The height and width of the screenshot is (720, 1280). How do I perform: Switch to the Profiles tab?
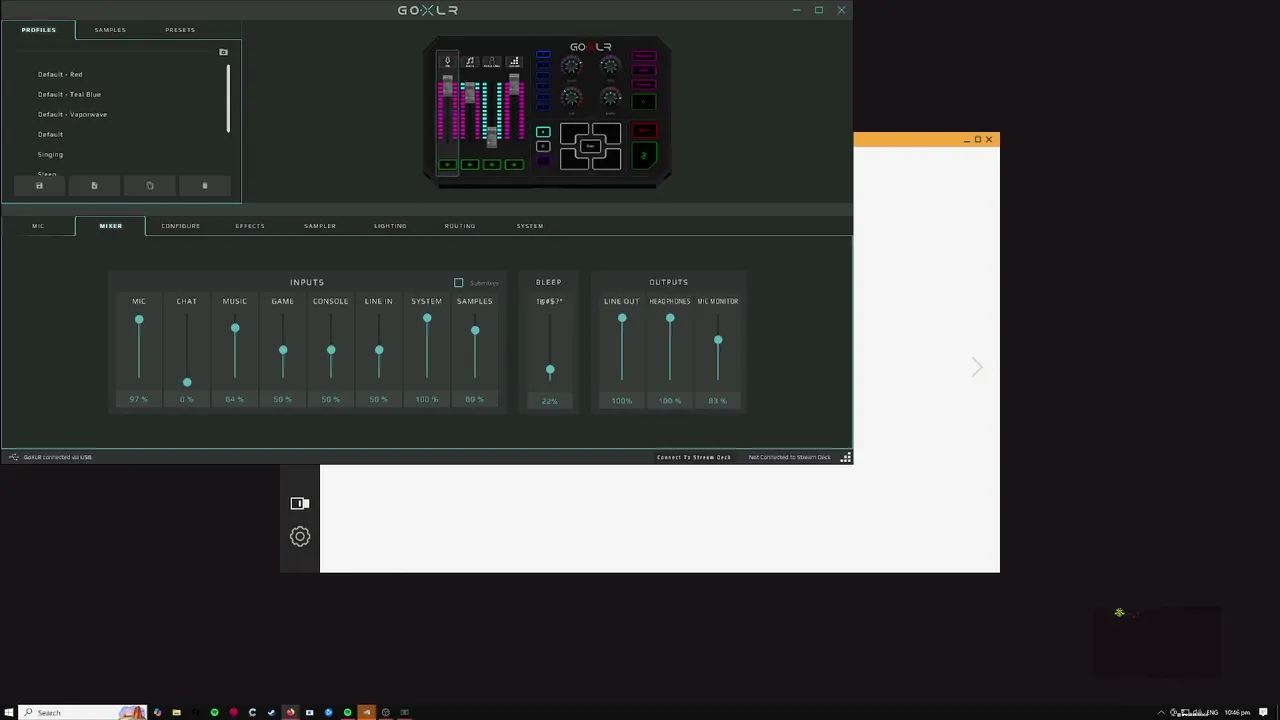click(x=39, y=30)
